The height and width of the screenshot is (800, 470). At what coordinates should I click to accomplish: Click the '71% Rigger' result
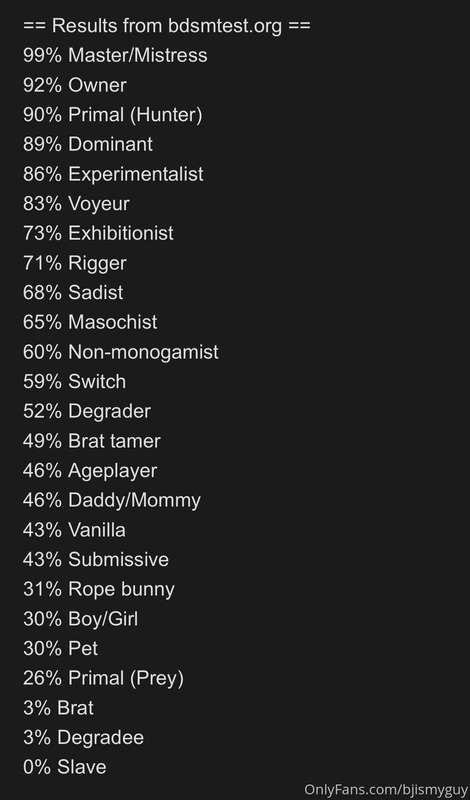75,263
